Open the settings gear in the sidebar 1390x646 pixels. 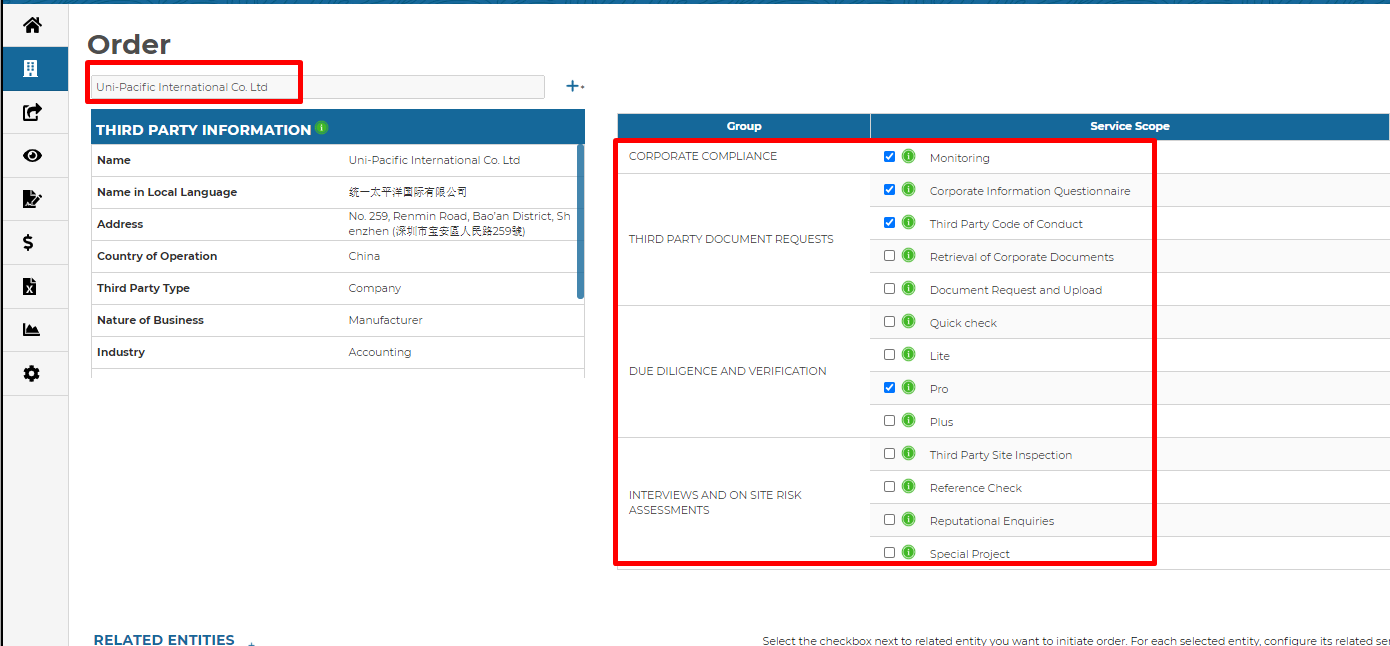click(32, 374)
